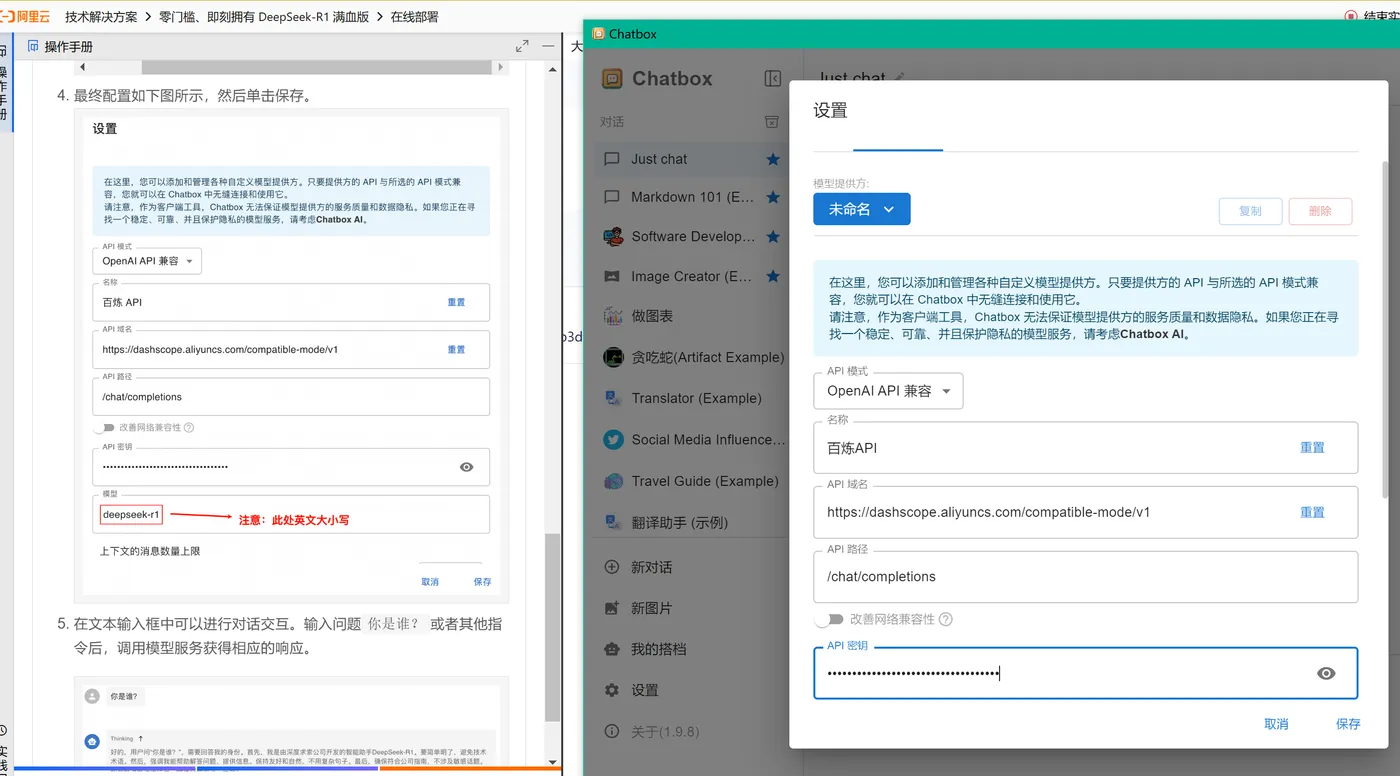The height and width of the screenshot is (776, 1400).
Task: Click the help icon next to 改善网络兼容性
Action: click(945, 619)
